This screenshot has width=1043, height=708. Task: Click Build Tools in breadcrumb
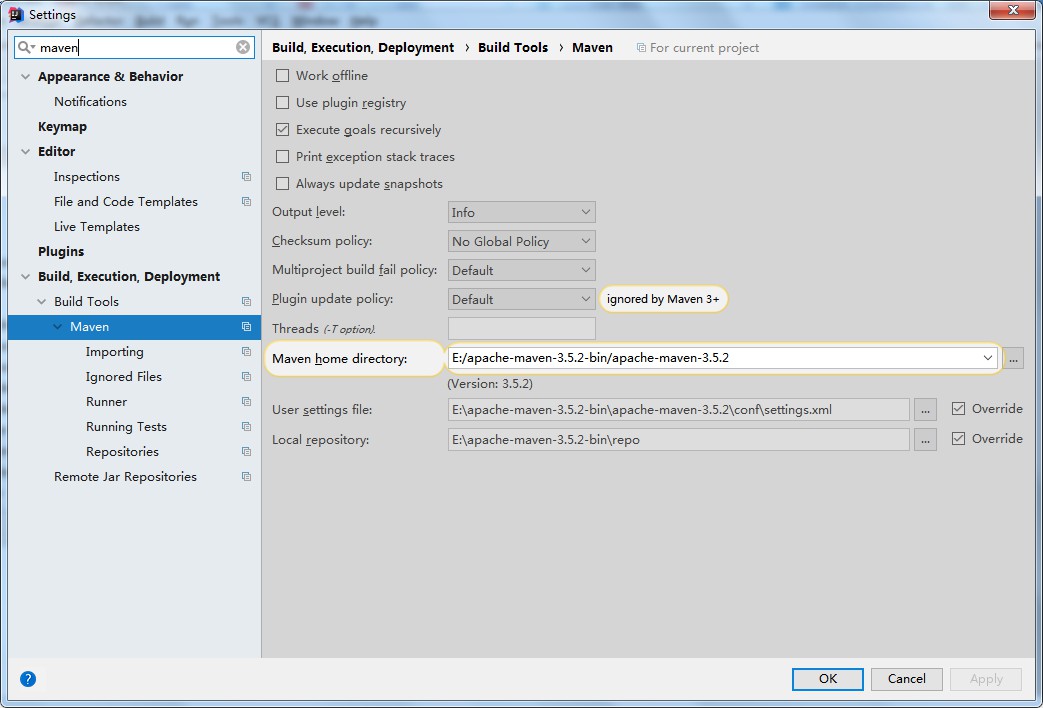513,48
